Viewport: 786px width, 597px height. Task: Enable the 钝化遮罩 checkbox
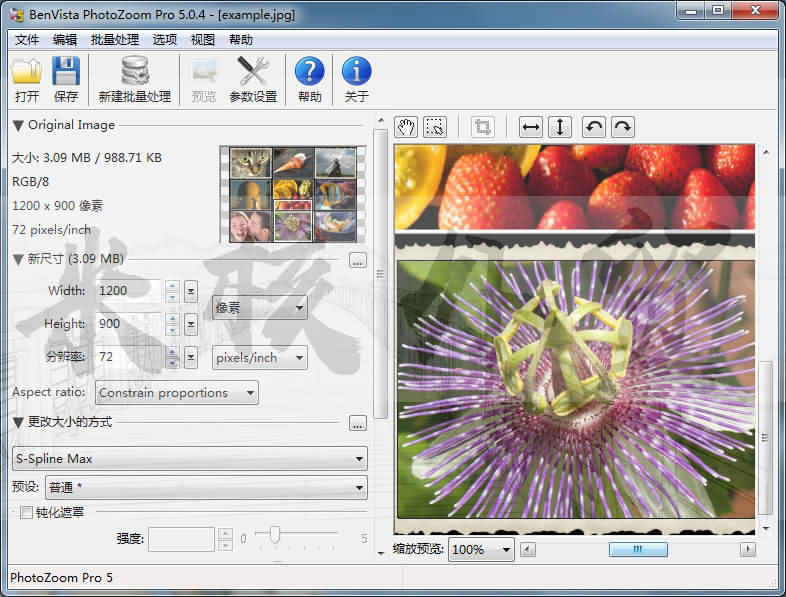(x=27, y=513)
